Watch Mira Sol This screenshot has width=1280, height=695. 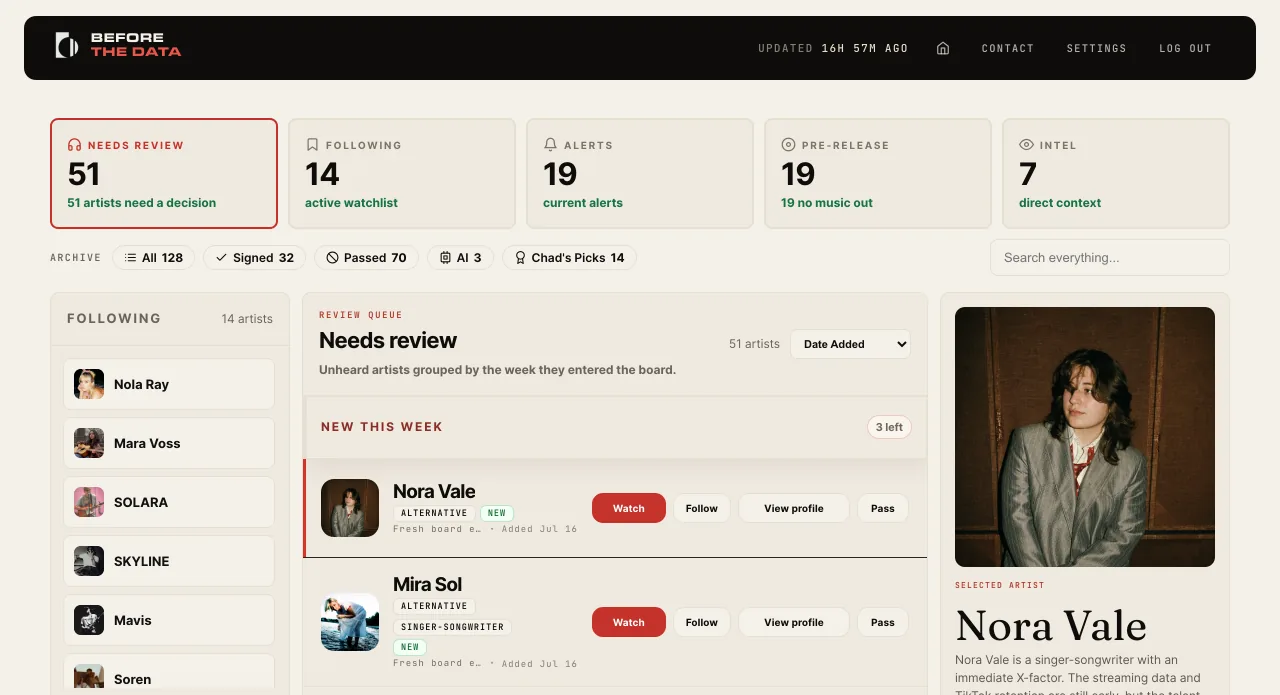click(x=629, y=622)
